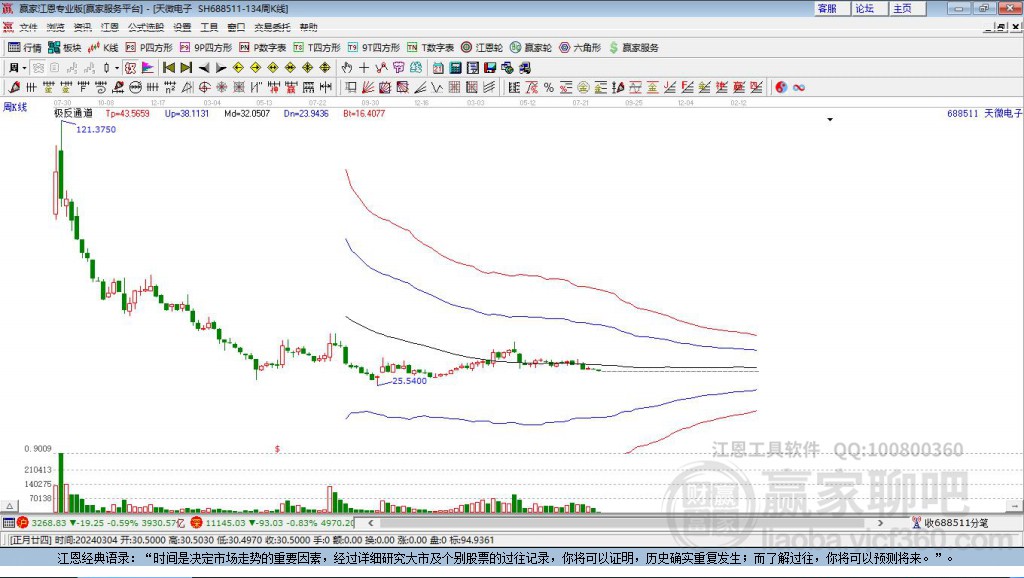Select the red target circle tool
This screenshot has height=578, width=1024.
204,87
